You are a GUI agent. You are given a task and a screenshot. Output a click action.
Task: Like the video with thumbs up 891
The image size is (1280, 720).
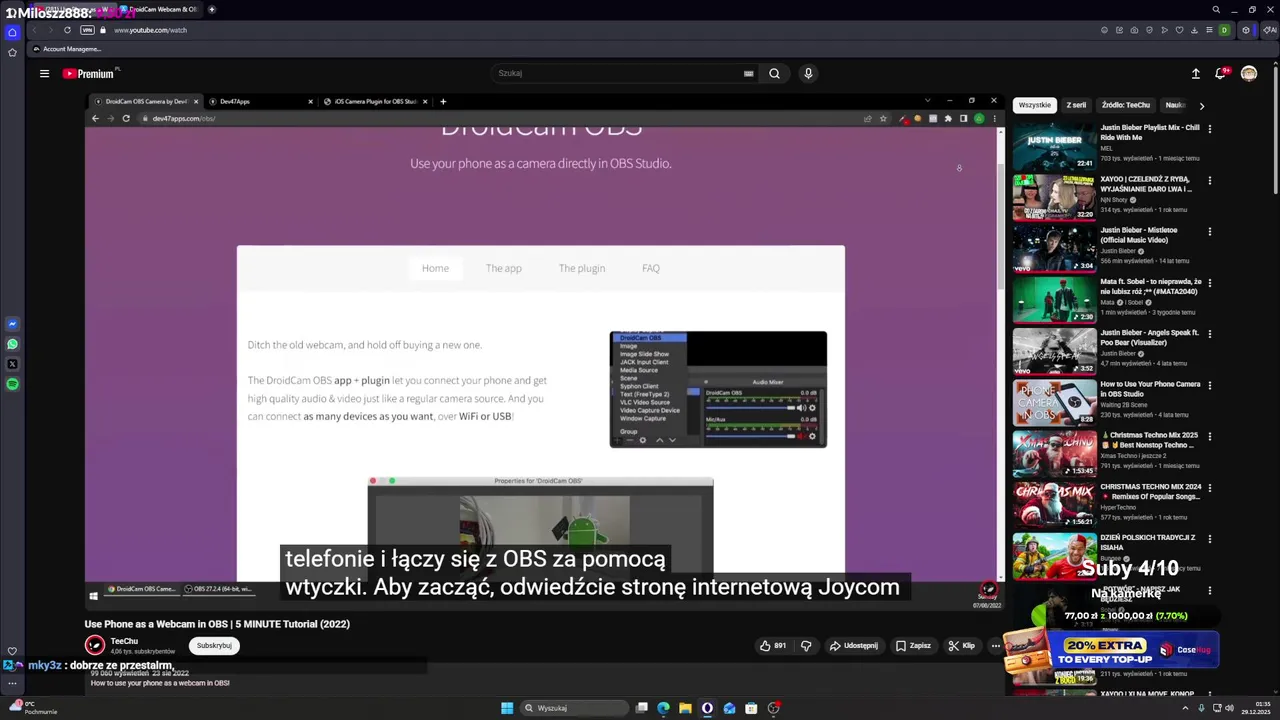tap(773, 646)
